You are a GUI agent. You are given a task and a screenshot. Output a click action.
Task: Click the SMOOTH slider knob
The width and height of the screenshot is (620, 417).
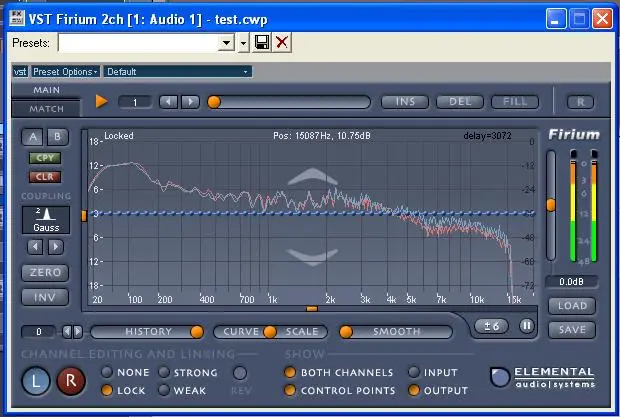click(346, 332)
